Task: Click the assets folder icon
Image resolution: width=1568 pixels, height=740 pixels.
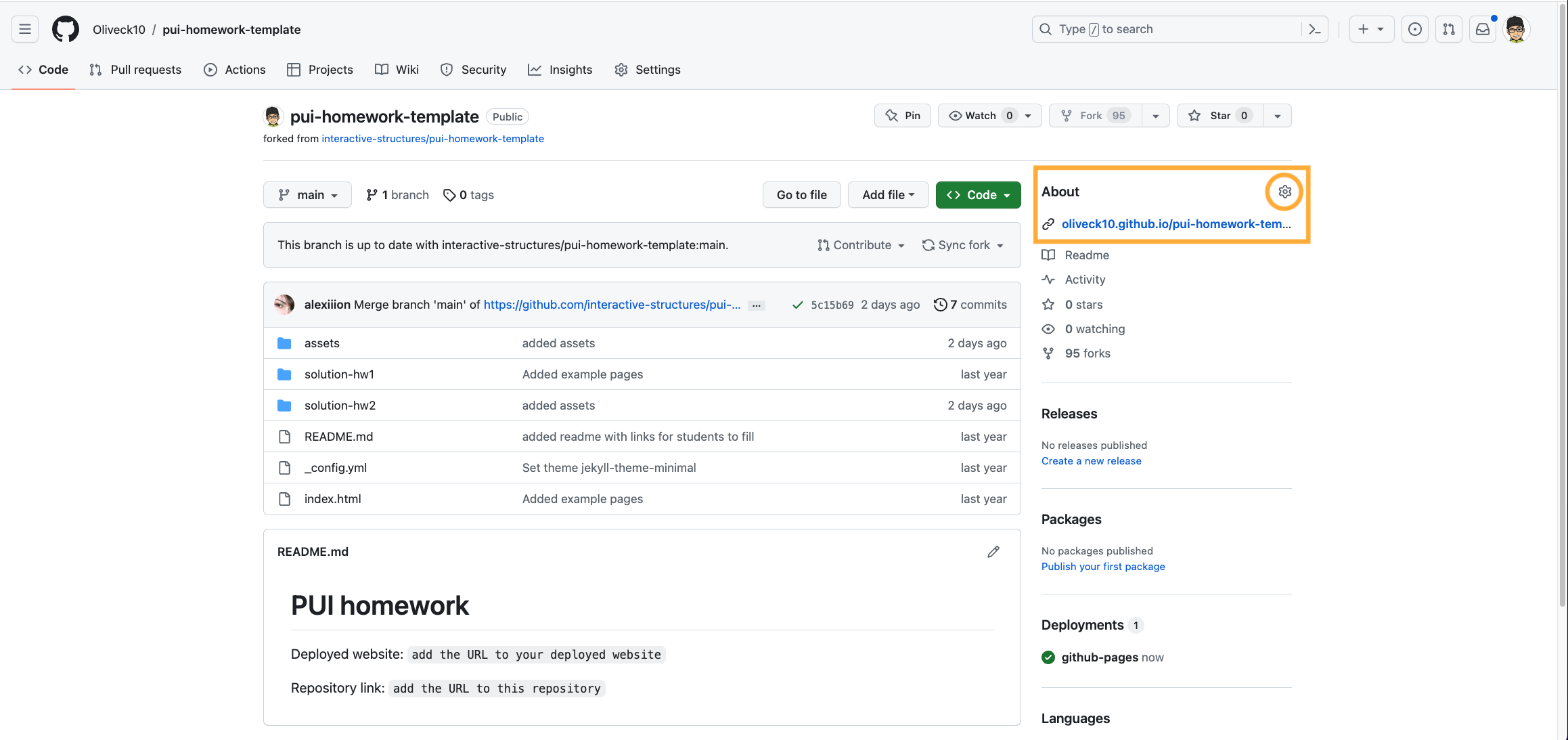Action: (x=284, y=343)
